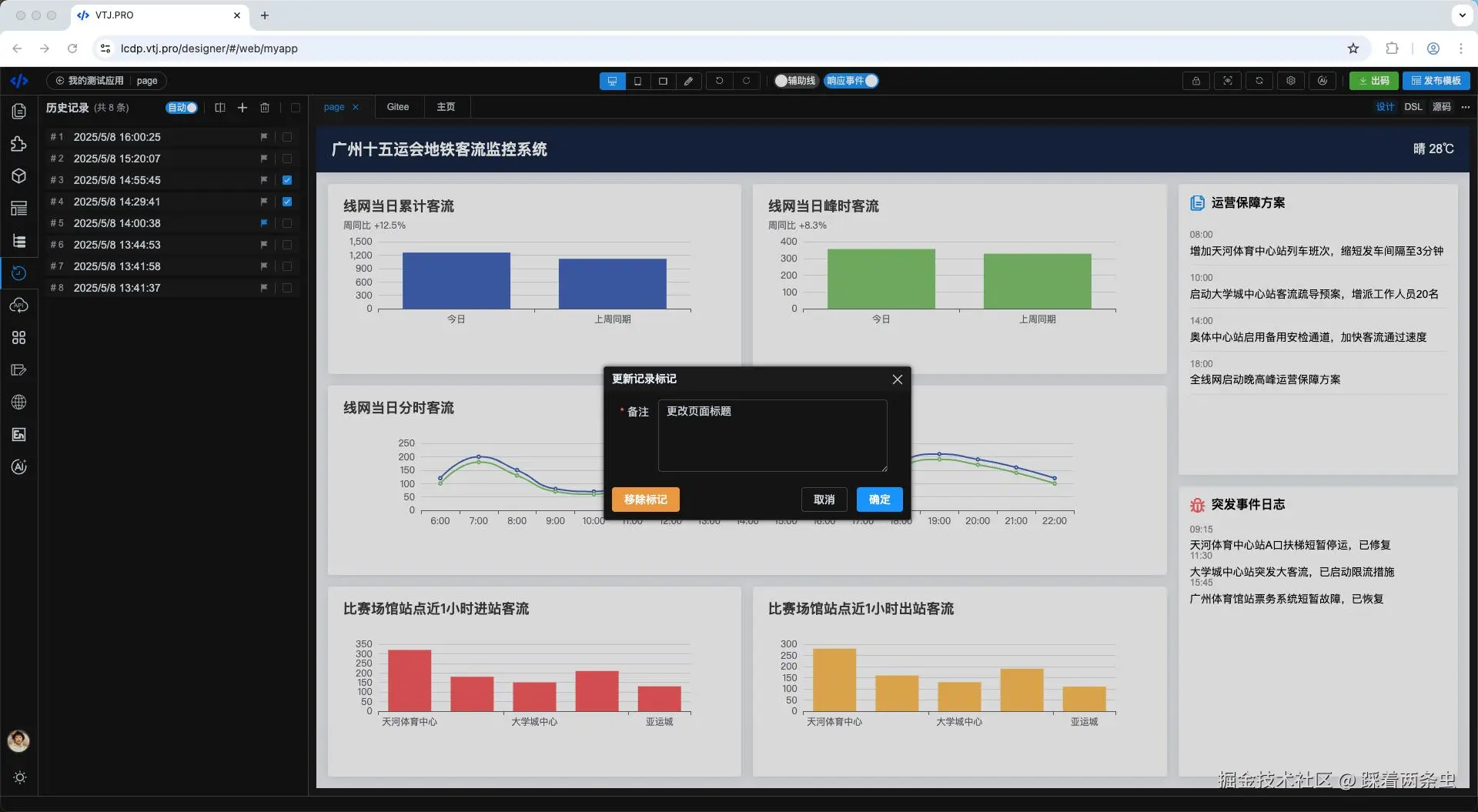Screen dimensions: 1478x812
Task: Click the compare versions icon in history panel
Action: 220,108
